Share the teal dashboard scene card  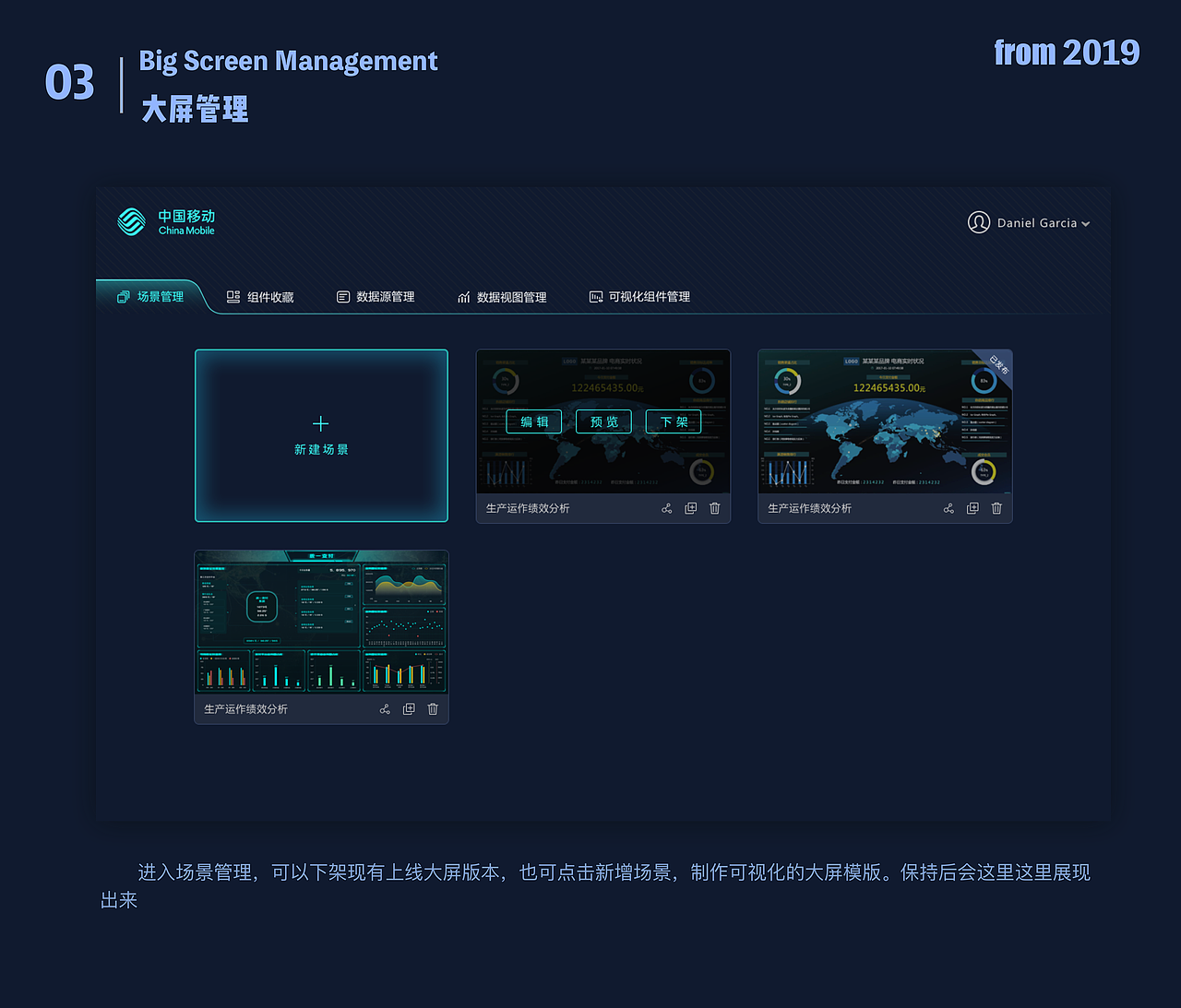[x=385, y=709]
